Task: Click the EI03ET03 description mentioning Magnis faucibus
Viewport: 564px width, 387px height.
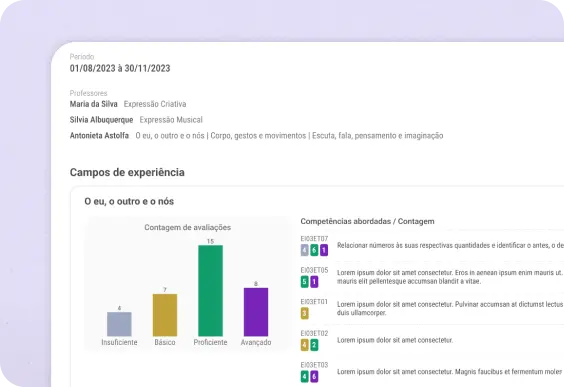Action: click(x=450, y=372)
